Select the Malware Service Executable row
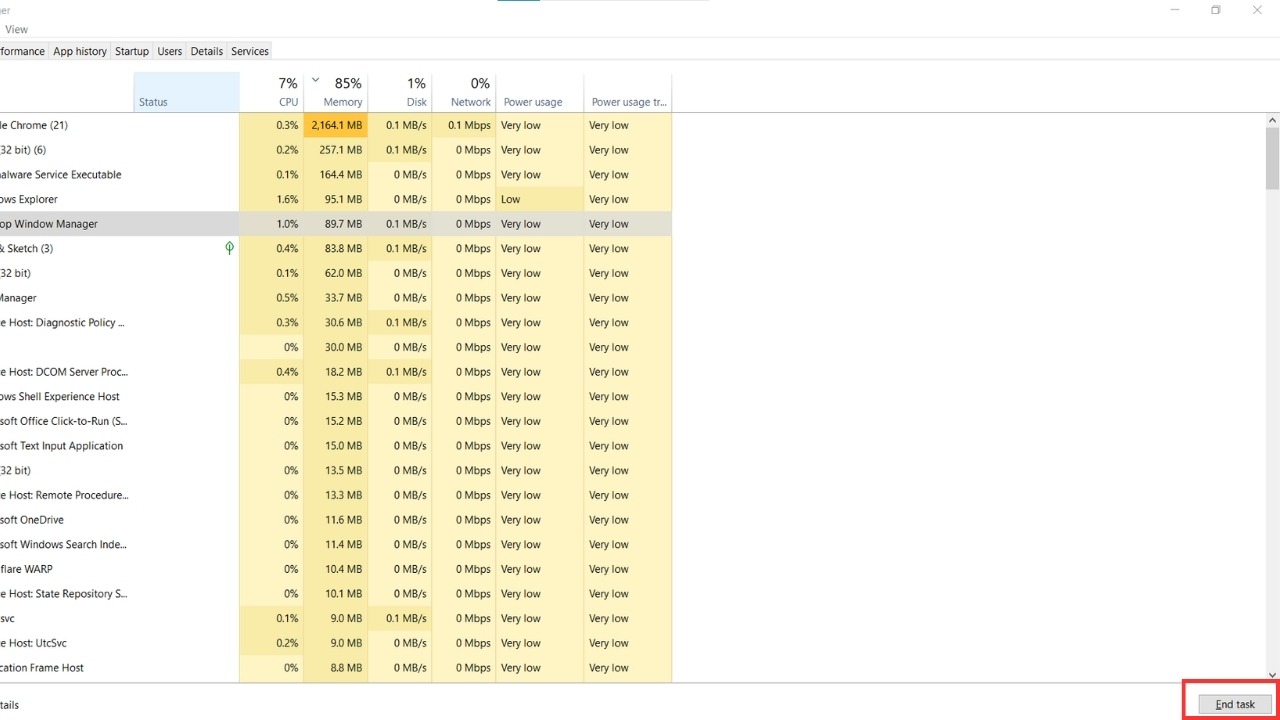This screenshot has width=1280, height=720. (x=336, y=174)
